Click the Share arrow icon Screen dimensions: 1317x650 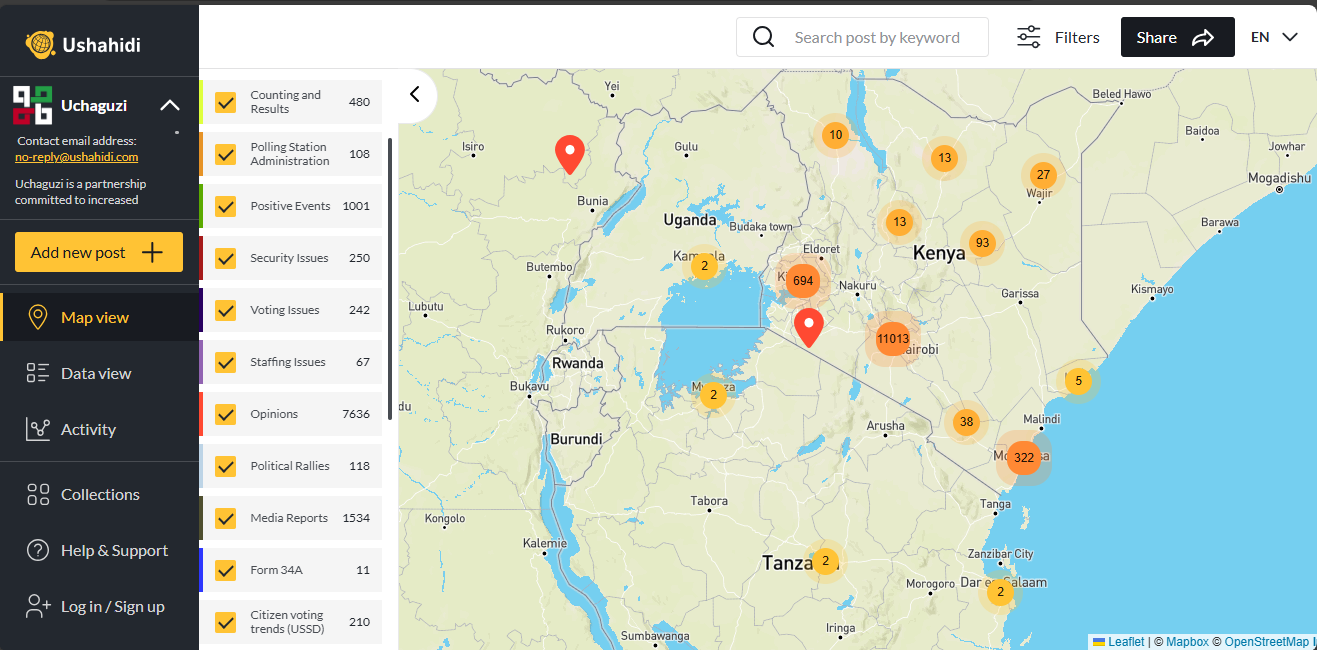tap(1203, 38)
